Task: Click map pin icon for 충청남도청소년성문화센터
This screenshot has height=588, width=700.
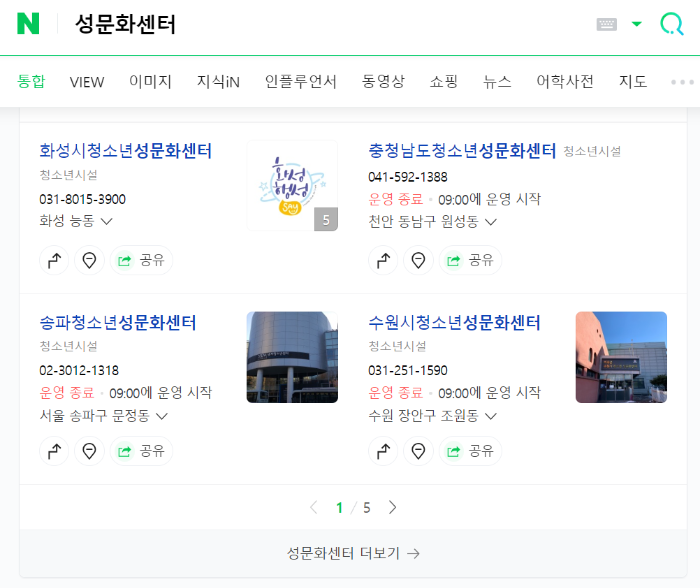Action: [x=418, y=260]
